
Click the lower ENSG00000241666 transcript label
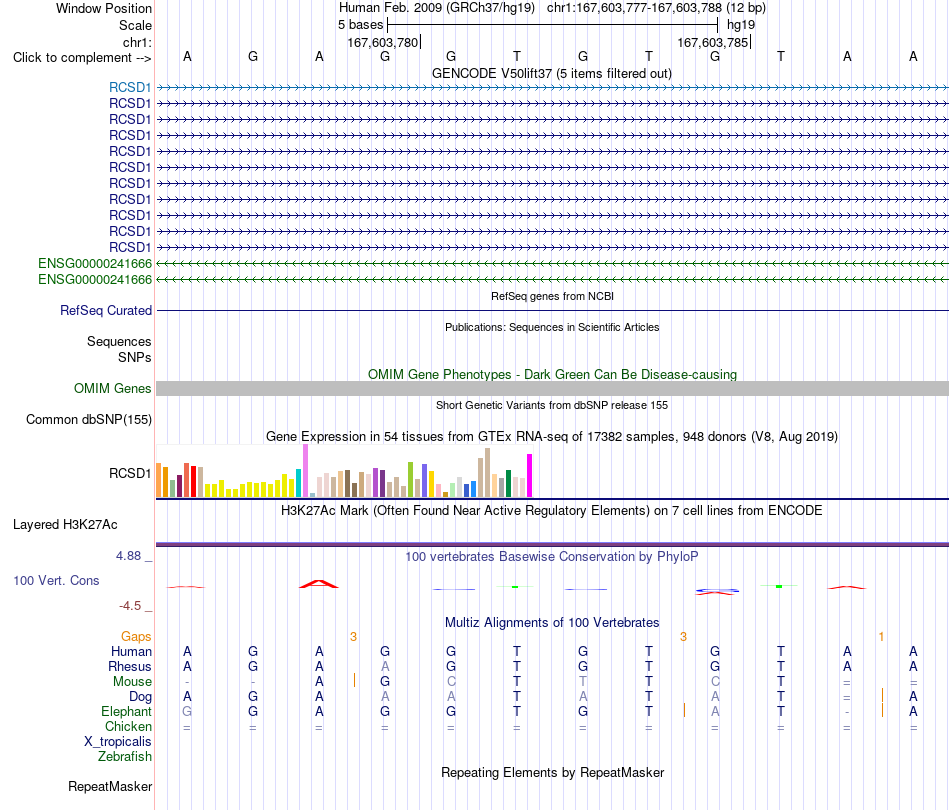(x=95, y=279)
